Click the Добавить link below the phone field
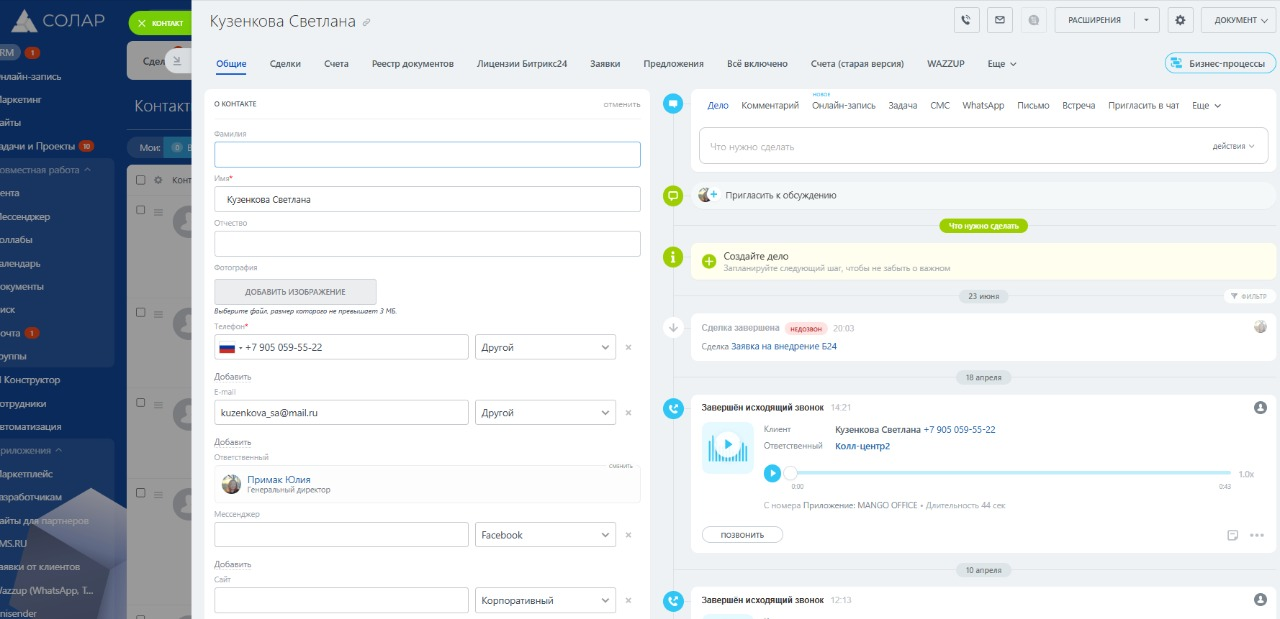The image size is (1280, 619). point(232,377)
